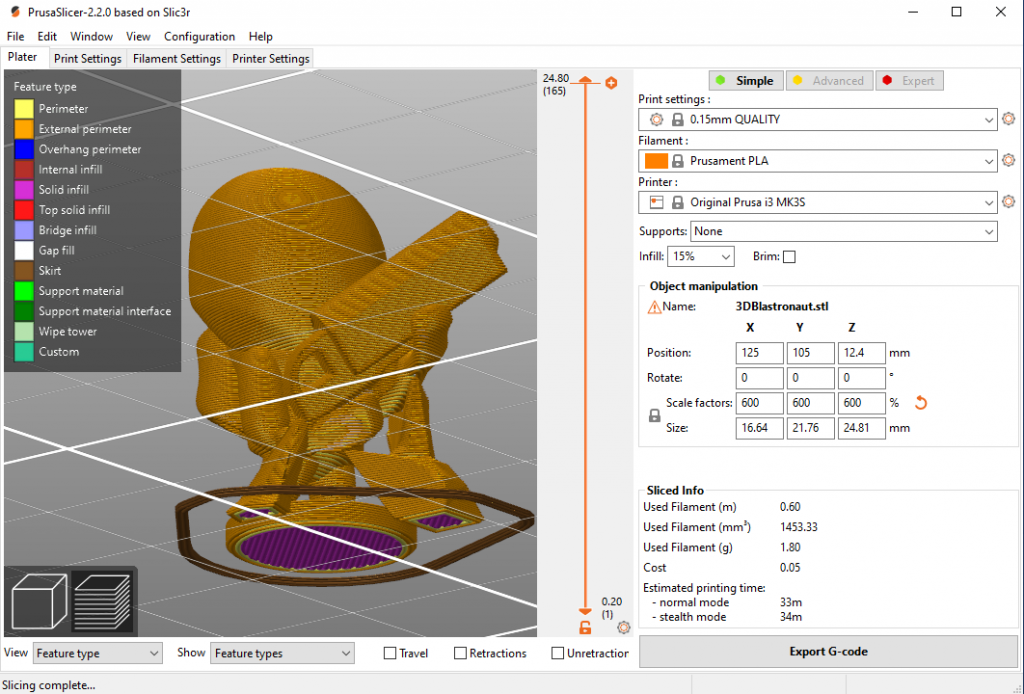The height and width of the screenshot is (694, 1024).
Task: Switch to sliced layers preview view
Action: click(x=103, y=601)
